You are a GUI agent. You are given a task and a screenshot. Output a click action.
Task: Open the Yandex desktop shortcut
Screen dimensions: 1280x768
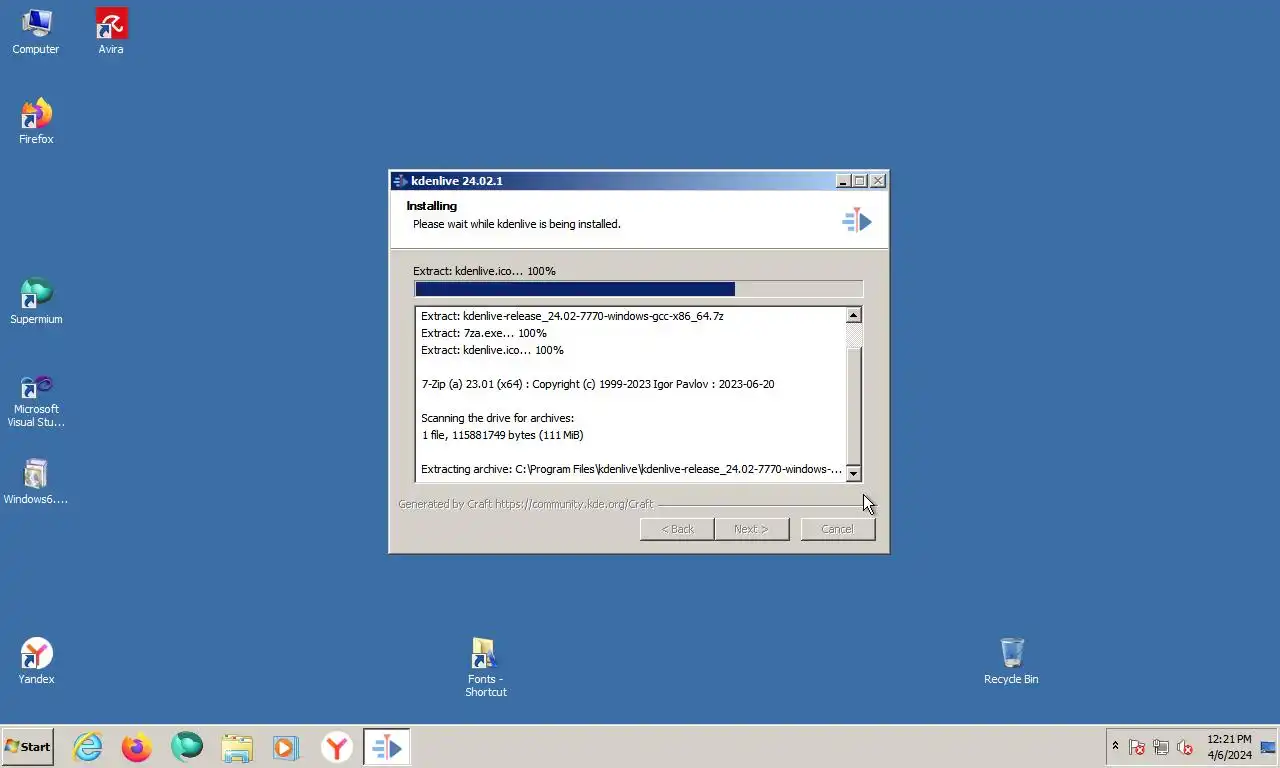(36, 662)
